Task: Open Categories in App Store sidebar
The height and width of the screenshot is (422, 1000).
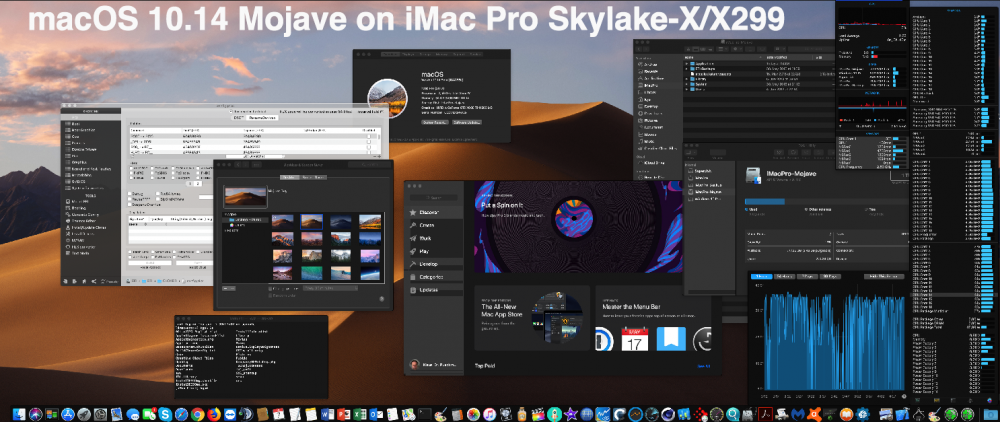Action: point(436,277)
